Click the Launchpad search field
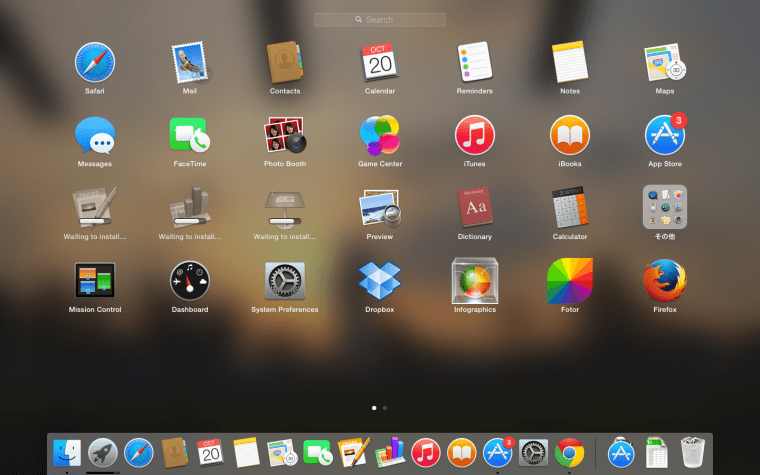 [380, 20]
